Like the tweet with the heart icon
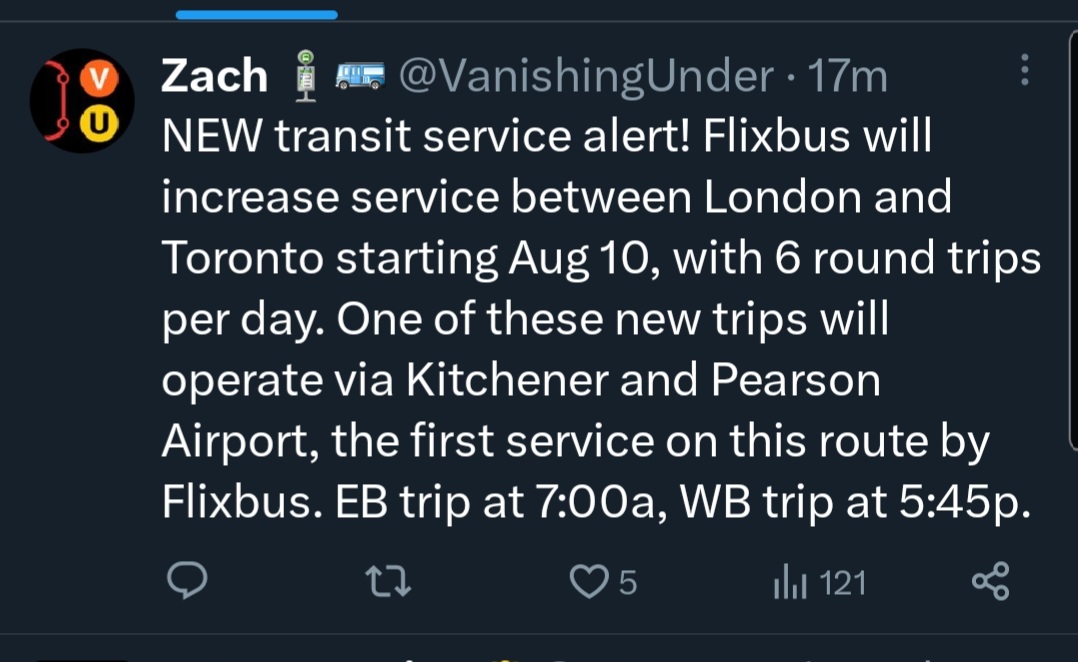Viewport: 1078px width, 662px height. [588, 581]
